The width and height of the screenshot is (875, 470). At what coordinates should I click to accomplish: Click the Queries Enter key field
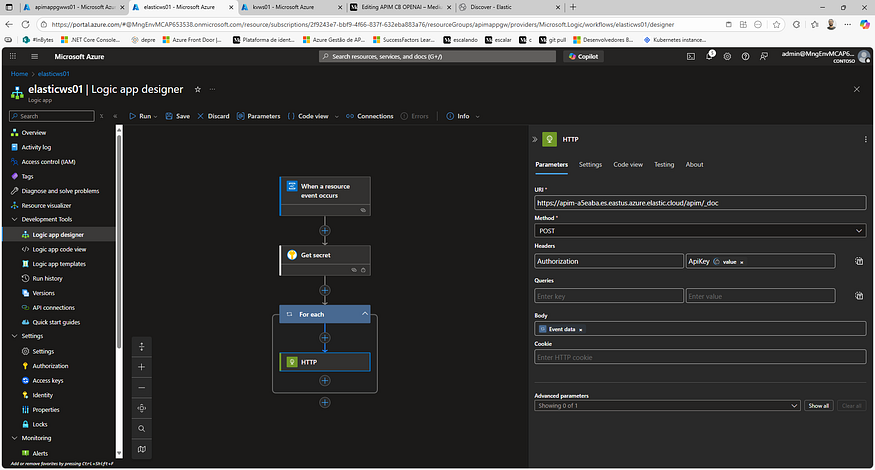coord(608,296)
